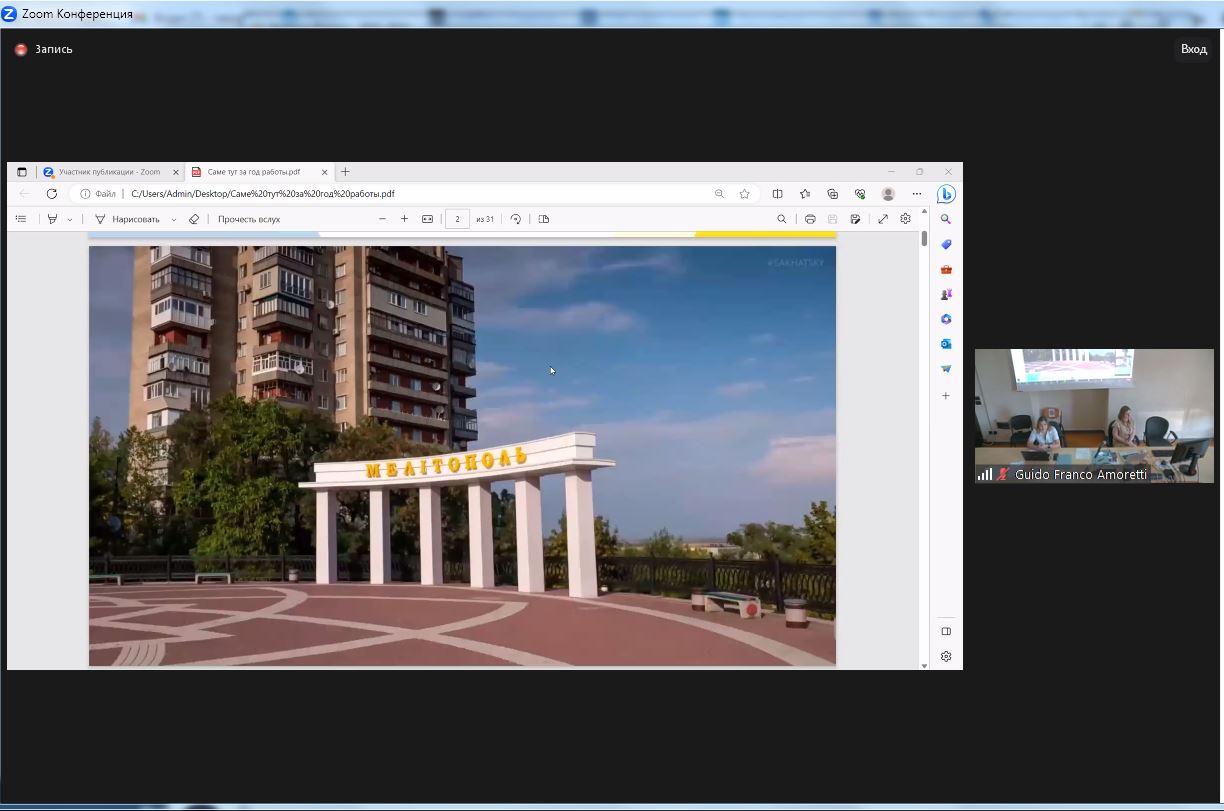This screenshot has width=1224, height=811.
Task: Expand the Нарисовать draw options dropdown
Action: pos(174,220)
